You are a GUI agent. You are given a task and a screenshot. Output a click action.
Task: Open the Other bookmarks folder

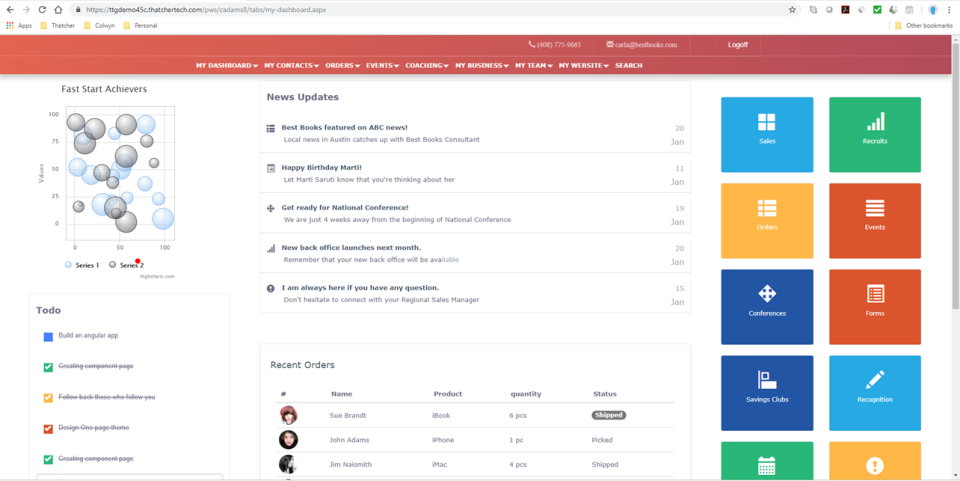tap(924, 26)
